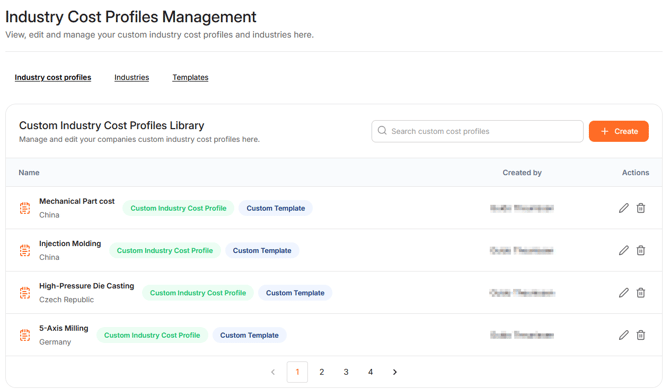Edit the Mechanical Part cost profile
This screenshot has height=389, width=670.
point(623,208)
